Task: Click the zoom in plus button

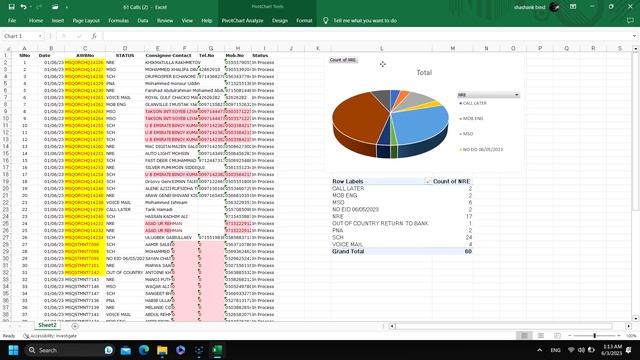Action: pos(619,336)
